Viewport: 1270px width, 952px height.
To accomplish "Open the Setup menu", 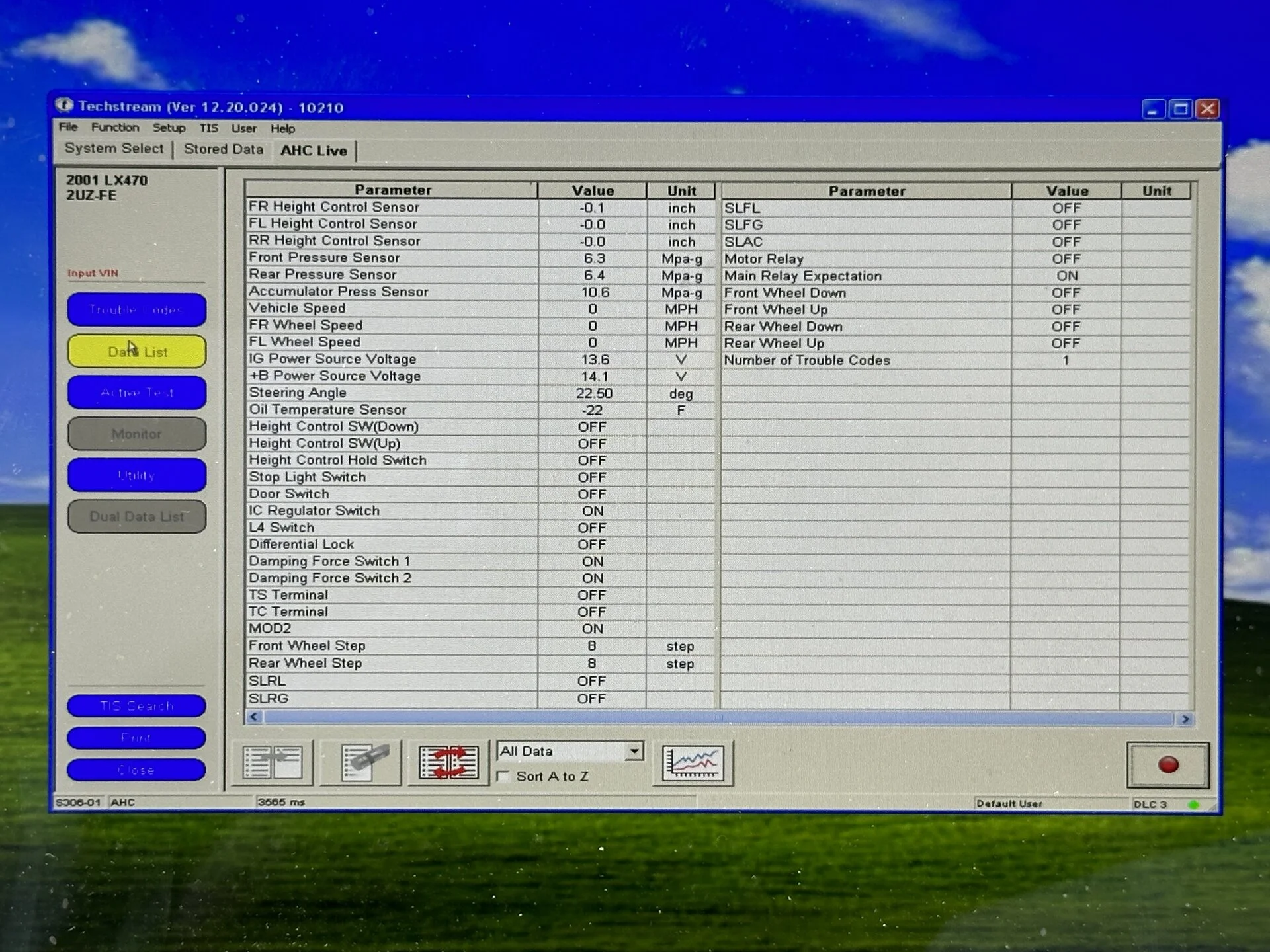I will coord(169,128).
